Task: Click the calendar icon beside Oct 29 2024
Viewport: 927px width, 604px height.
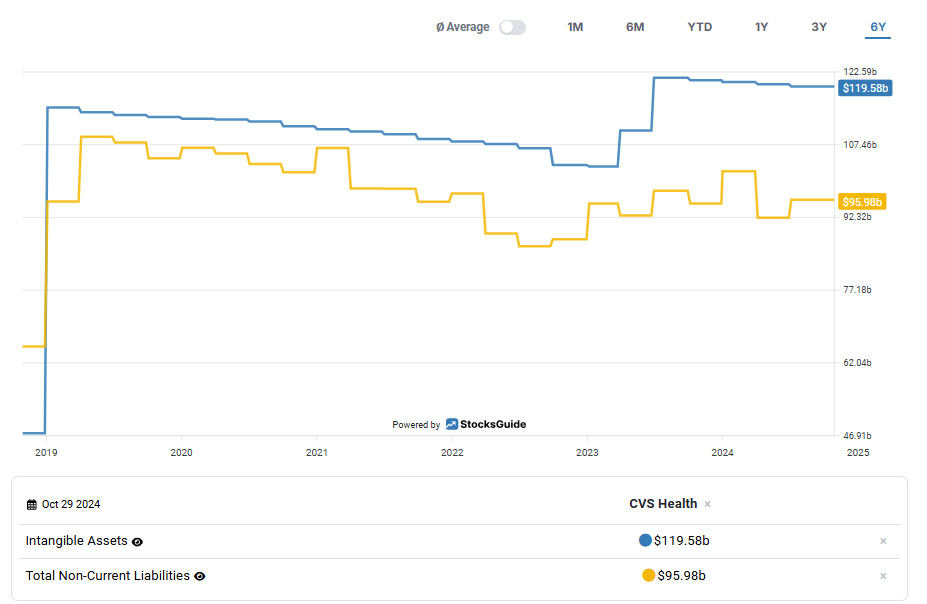Action: (x=32, y=504)
